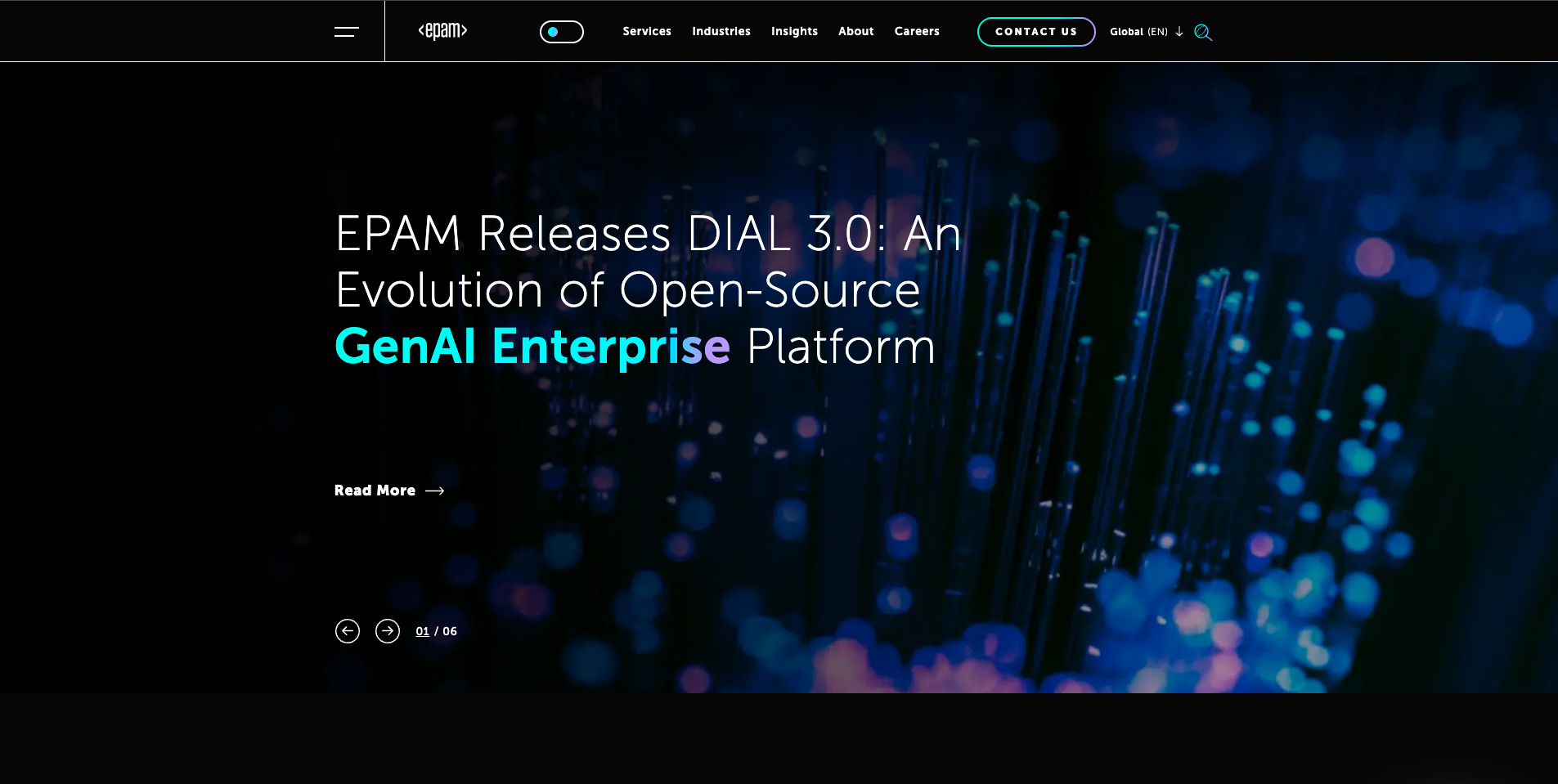Click the arrow beside Read More
The width and height of the screenshot is (1558, 784).
coord(435,491)
